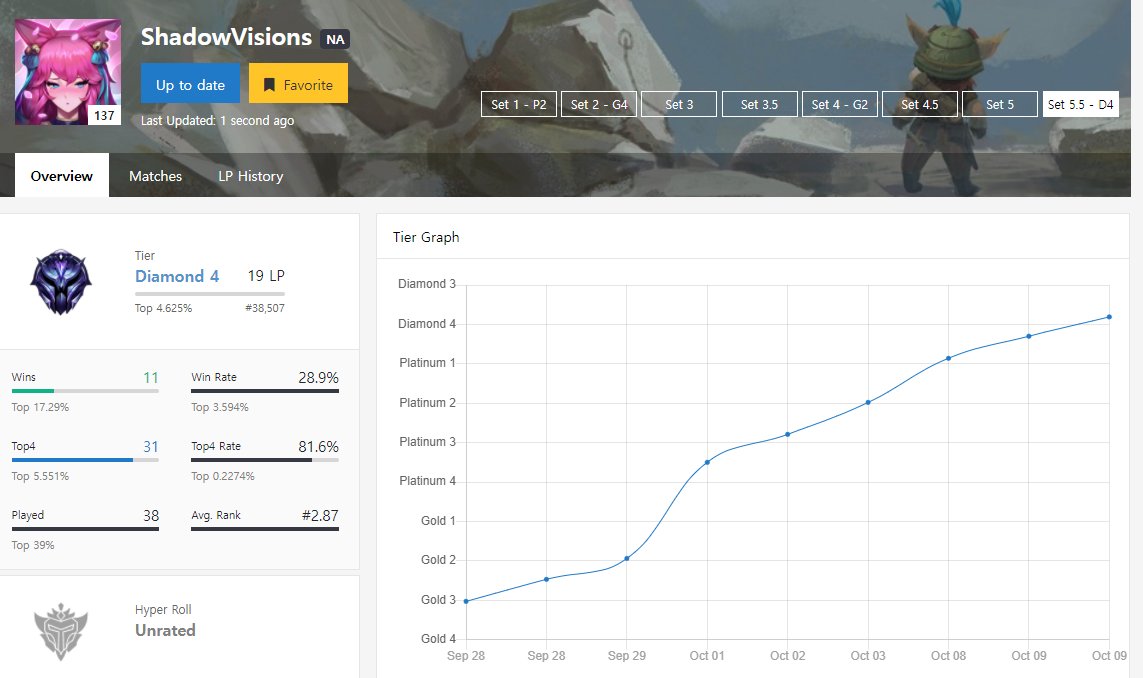This screenshot has height=678, width=1143.
Task: Click the Top4 Rate progress bar
Action: click(265, 460)
